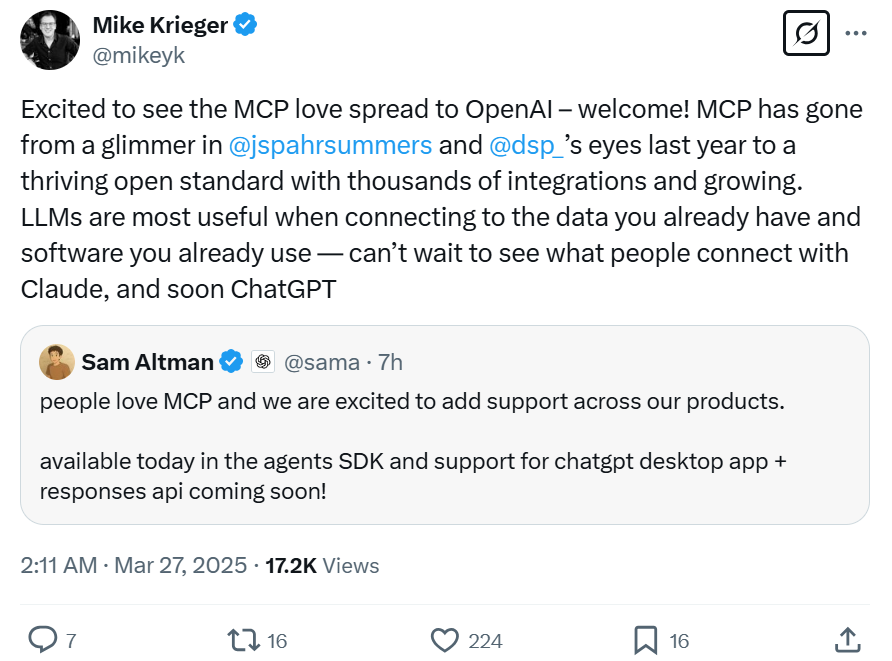This screenshot has height=661, width=892.
Task: Click the Grok icon in the tweet header
Action: pyautogui.click(x=808, y=33)
